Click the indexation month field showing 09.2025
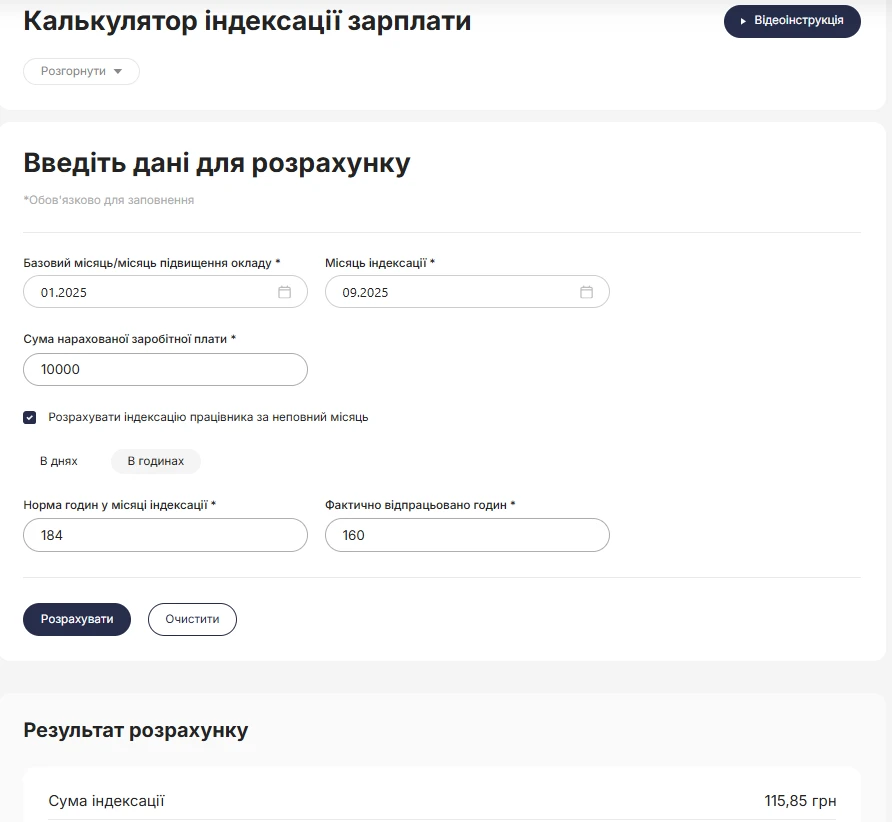Image resolution: width=892 pixels, height=822 pixels. pyautogui.click(x=450, y=292)
